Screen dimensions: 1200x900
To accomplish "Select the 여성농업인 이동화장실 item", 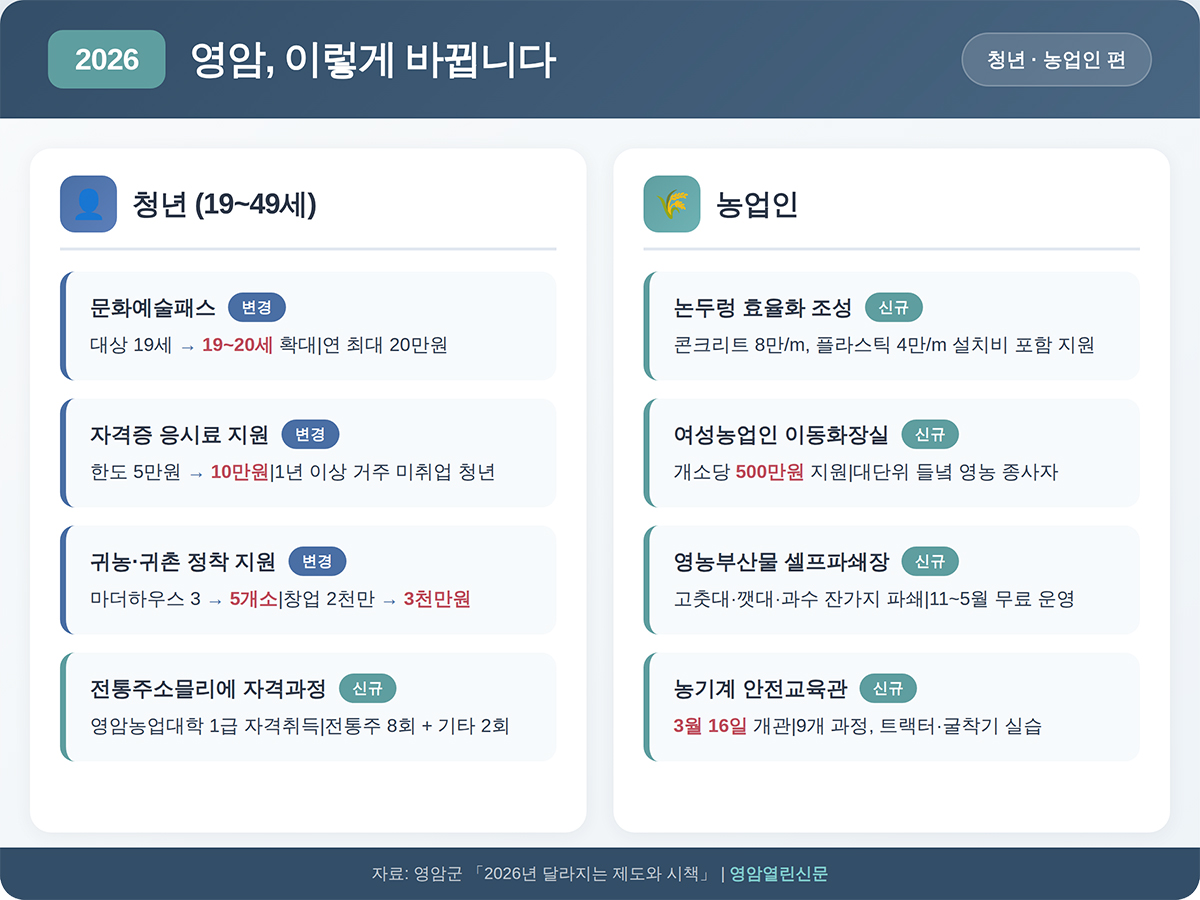I will coord(892,453).
